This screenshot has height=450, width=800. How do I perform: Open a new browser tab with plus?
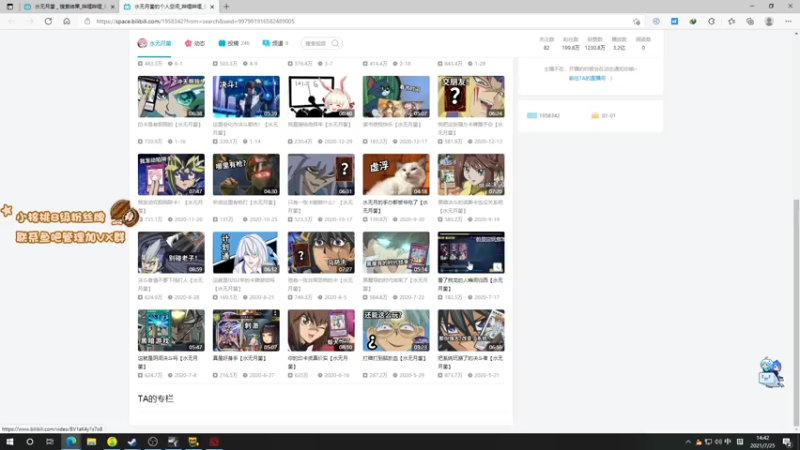point(226,7)
